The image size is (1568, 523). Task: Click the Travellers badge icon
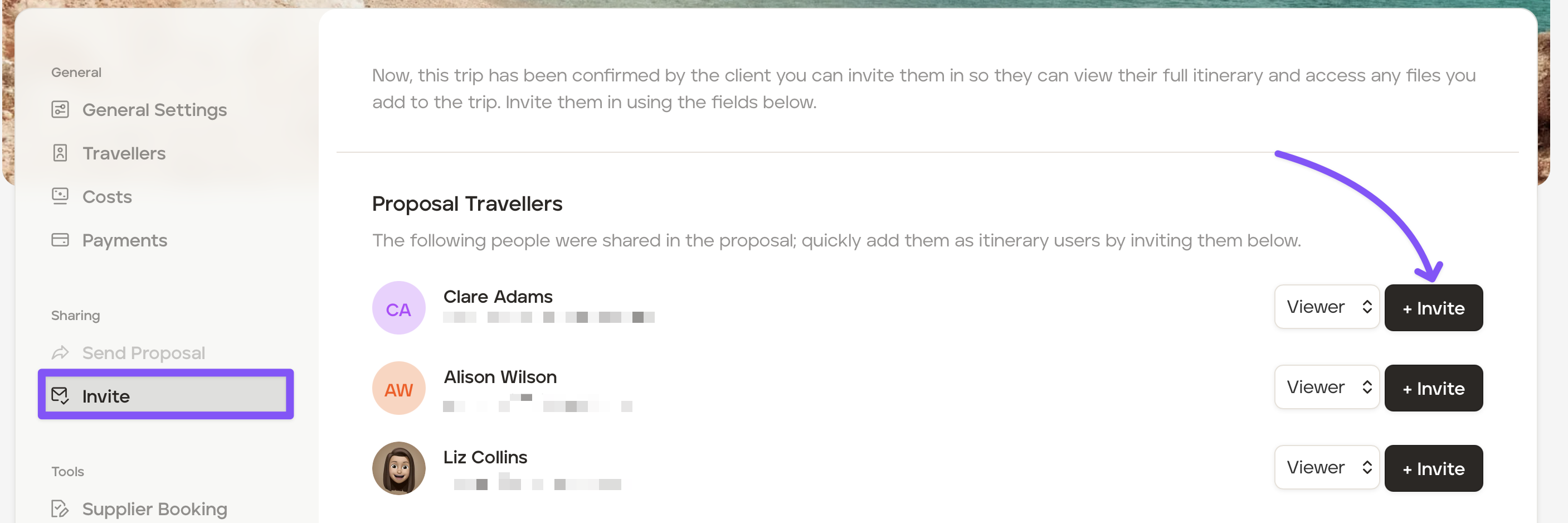[60, 153]
